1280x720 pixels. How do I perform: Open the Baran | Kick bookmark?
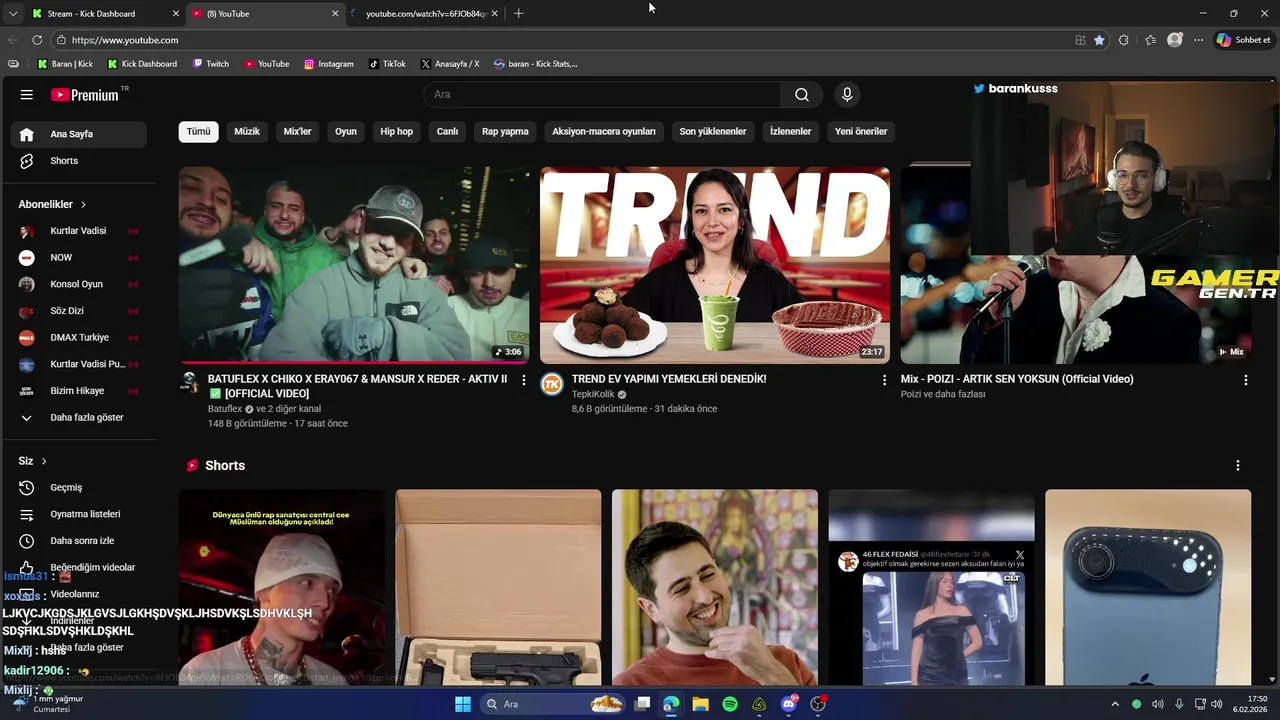[x=66, y=64]
